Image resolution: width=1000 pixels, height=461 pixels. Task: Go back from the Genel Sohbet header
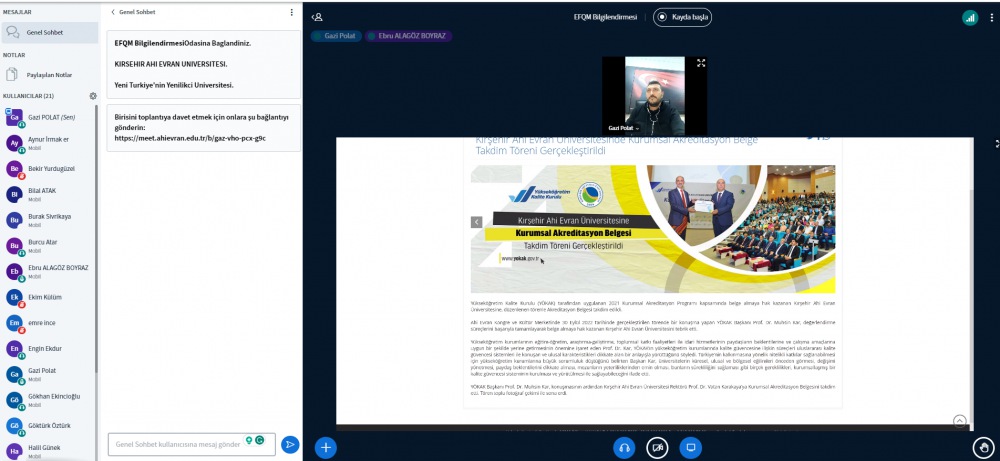(x=133, y=11)
